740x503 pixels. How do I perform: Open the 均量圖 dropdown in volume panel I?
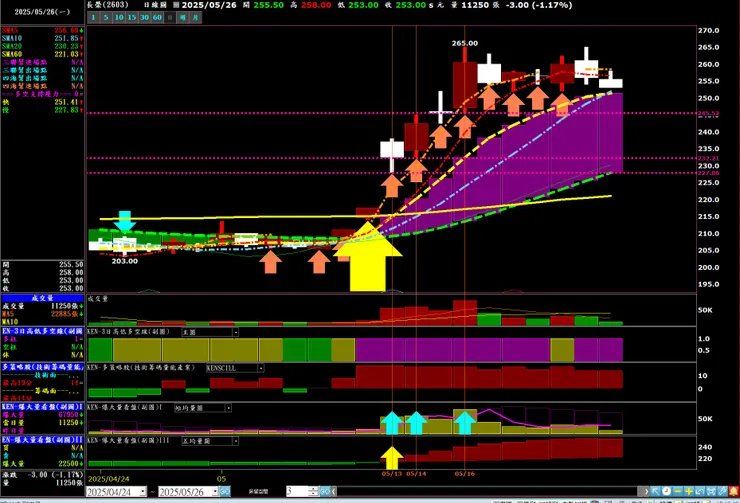(x=228, y=408)
